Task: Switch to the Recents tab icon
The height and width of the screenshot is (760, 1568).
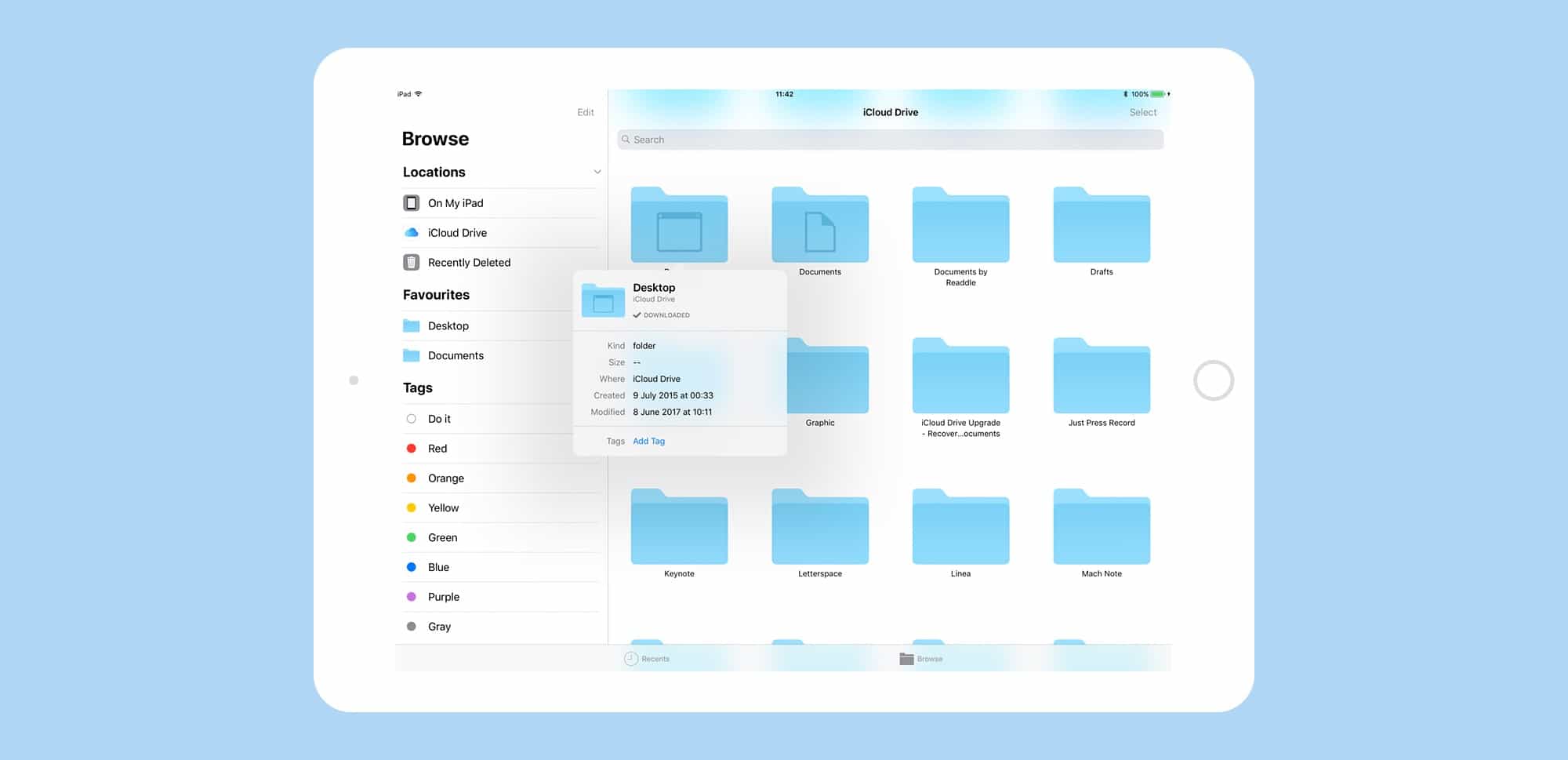Action: tap(631, 659)
